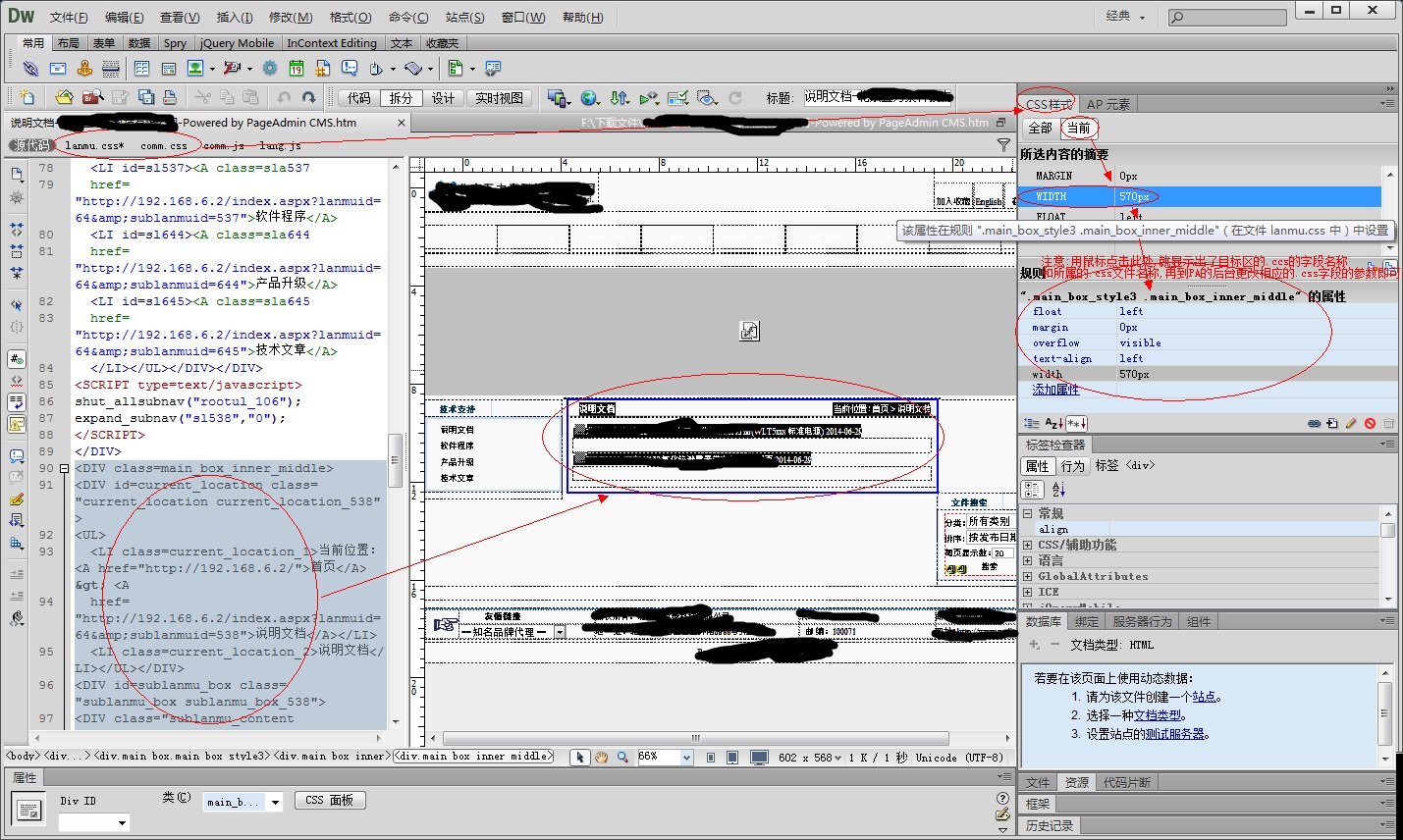This screenshot has height=840, width=1403.
Task: Click the Preview in Browser globe icon
Action: [589, 97]
